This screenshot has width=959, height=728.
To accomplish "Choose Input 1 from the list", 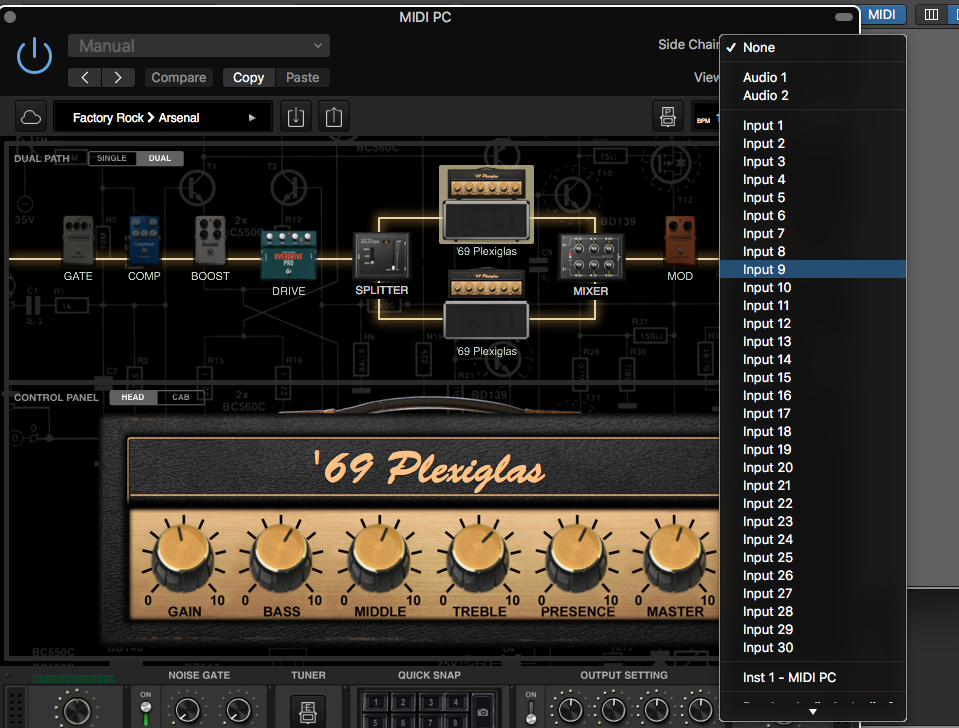I will [x=813, y=125].
